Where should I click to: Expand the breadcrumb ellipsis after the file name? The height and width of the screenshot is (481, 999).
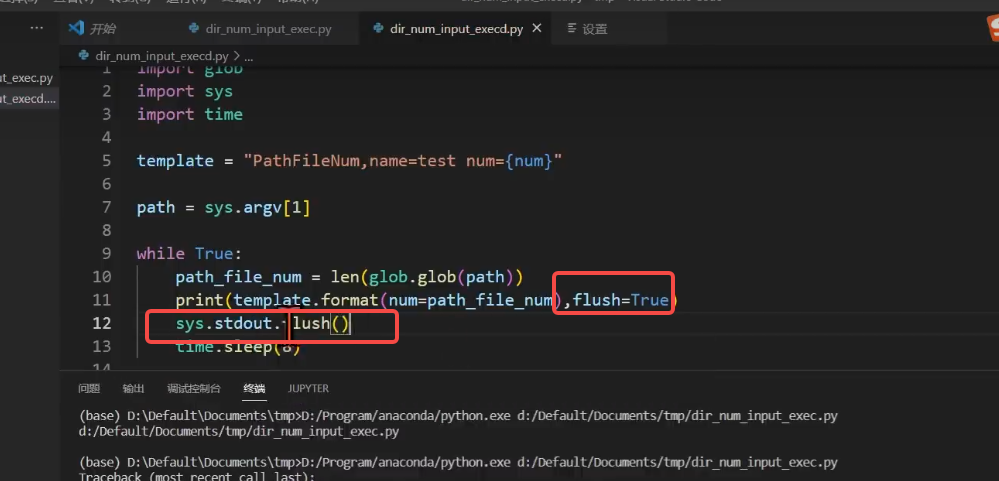click(x=250, y=56)
